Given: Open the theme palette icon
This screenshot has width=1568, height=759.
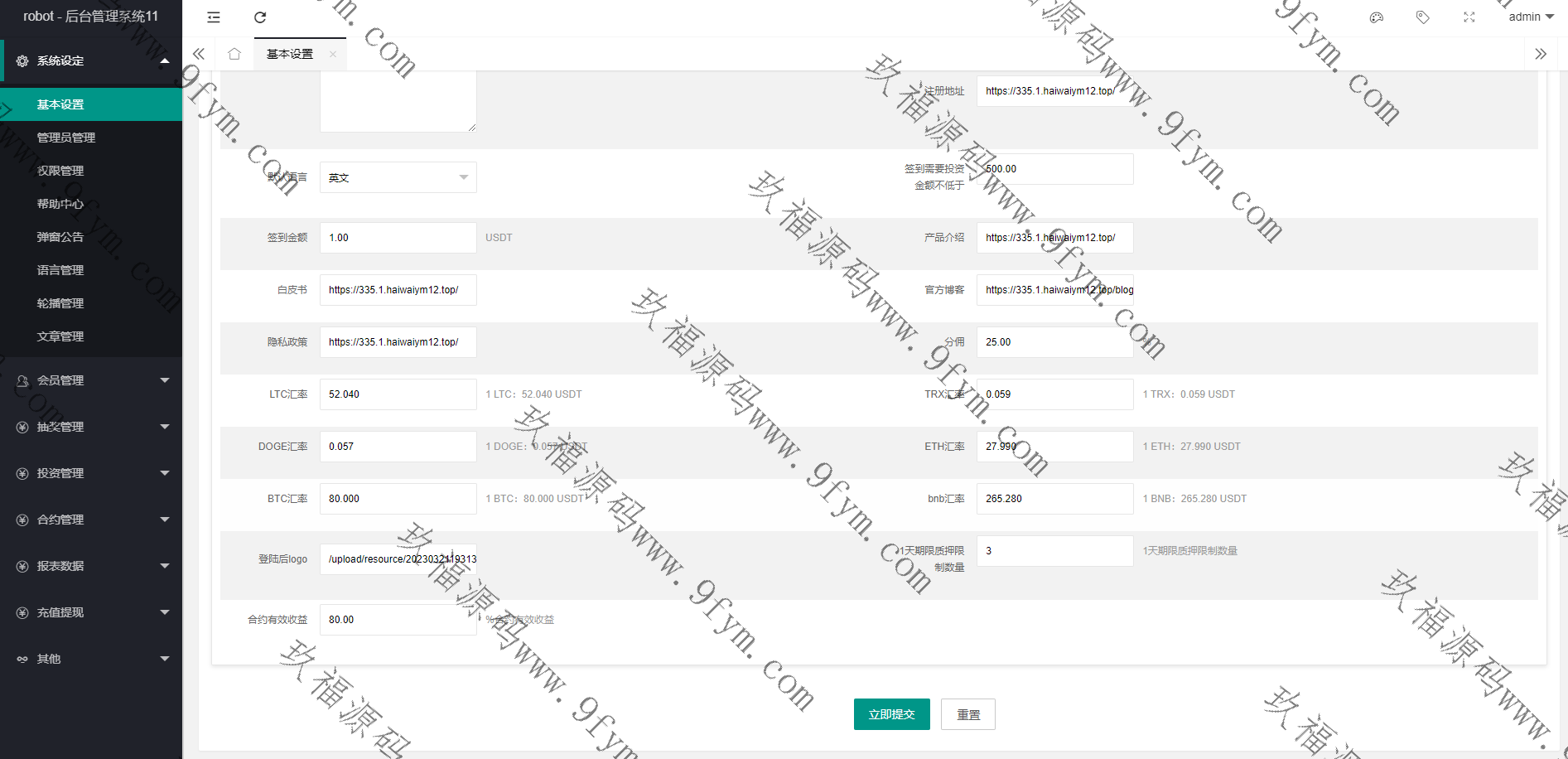Looking at the screenshot, I should coord(1377,17).
